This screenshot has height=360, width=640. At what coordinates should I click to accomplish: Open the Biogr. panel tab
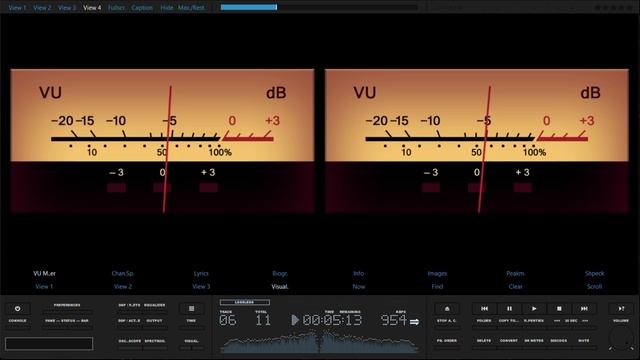point(280,273)
